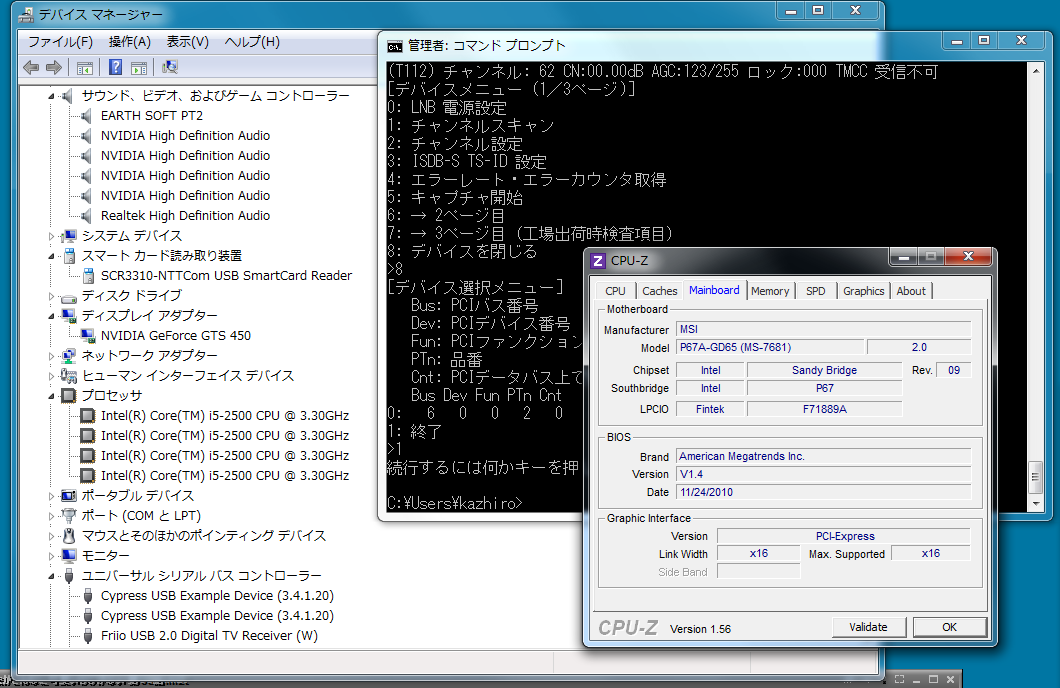
Task: Expand the ネットワーク アダプター category
Action: pyautogui.click(x=53, y=356)
